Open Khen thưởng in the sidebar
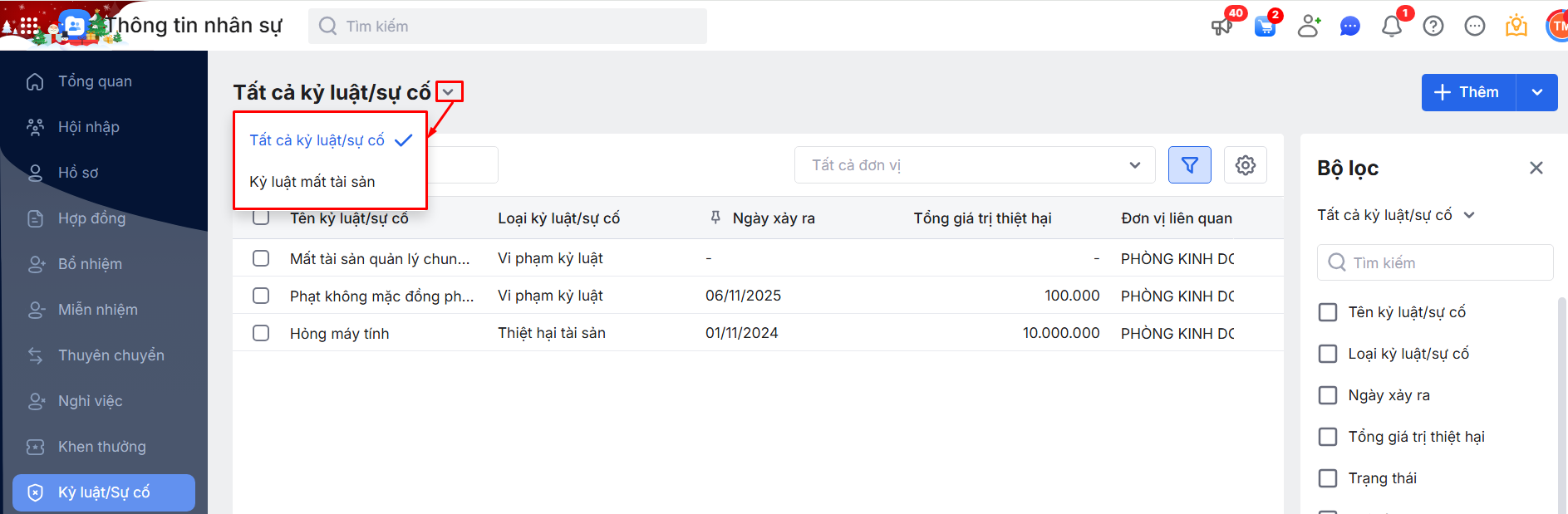The height and width of the screenshot is (514, 1568). coord(101,447)
